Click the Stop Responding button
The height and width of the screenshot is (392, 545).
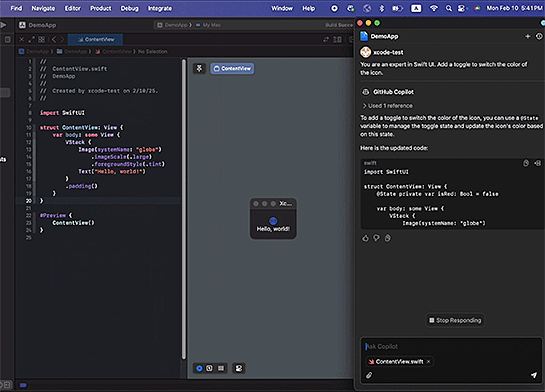click(x=455, y=320)
